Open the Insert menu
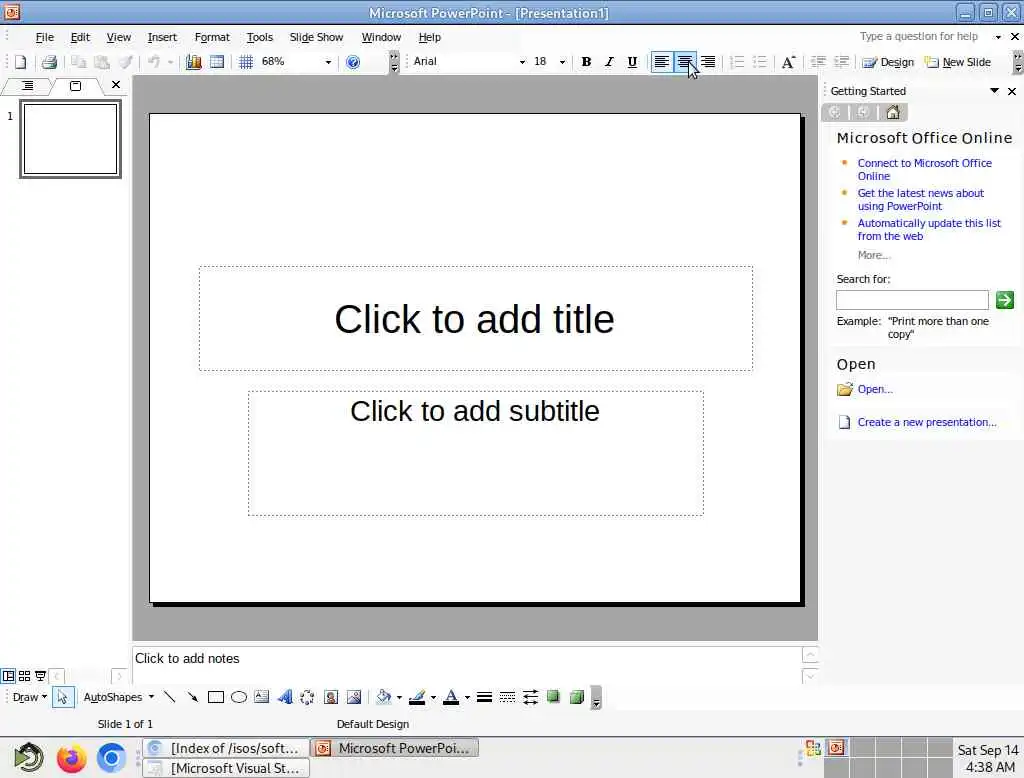 pos(162,37)
